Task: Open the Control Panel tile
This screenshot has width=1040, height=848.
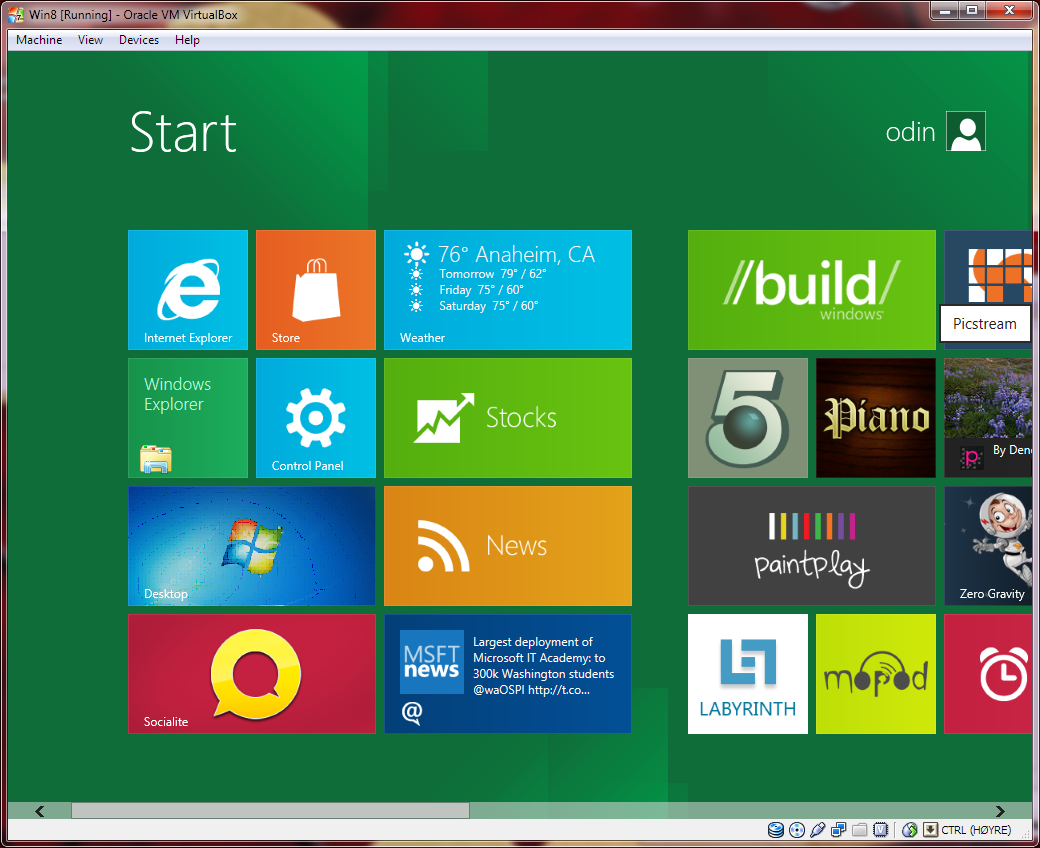Action: click(316, 418)
